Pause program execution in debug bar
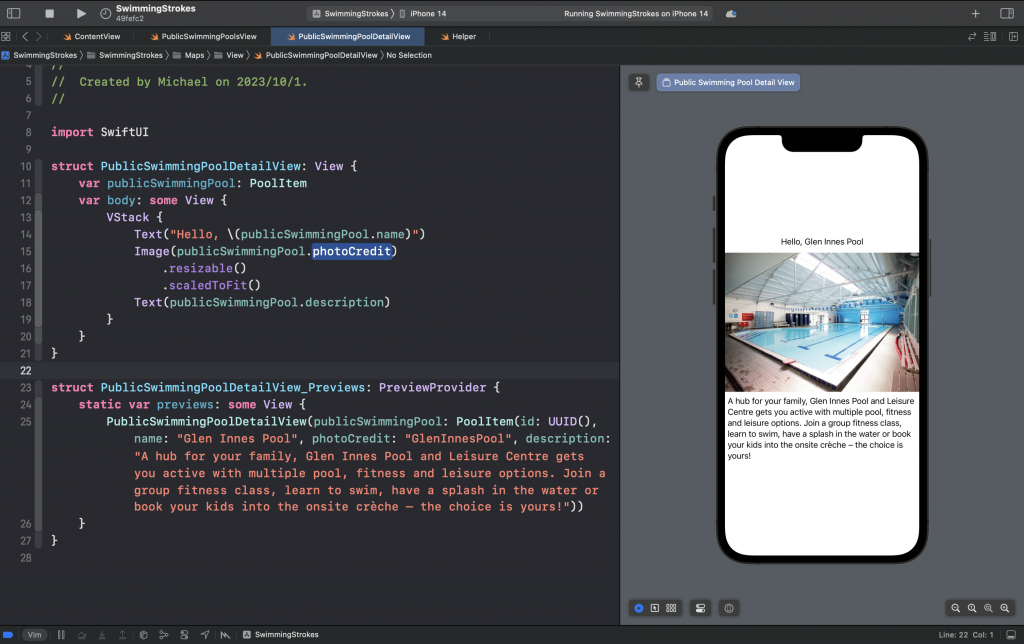Screen dimensions: 1024x644 [x=61, y=635]
